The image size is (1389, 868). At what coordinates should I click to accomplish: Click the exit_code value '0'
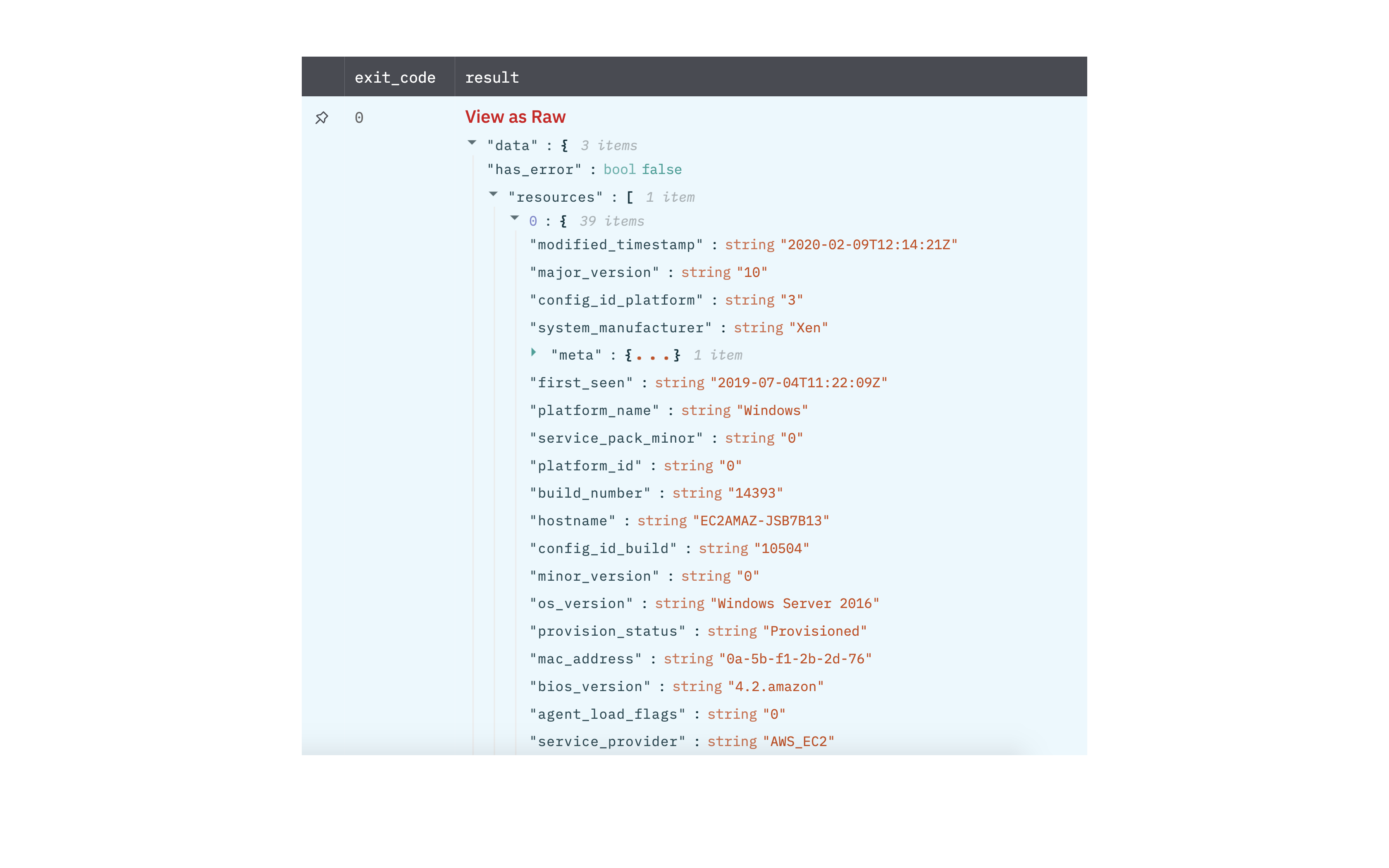358,117
